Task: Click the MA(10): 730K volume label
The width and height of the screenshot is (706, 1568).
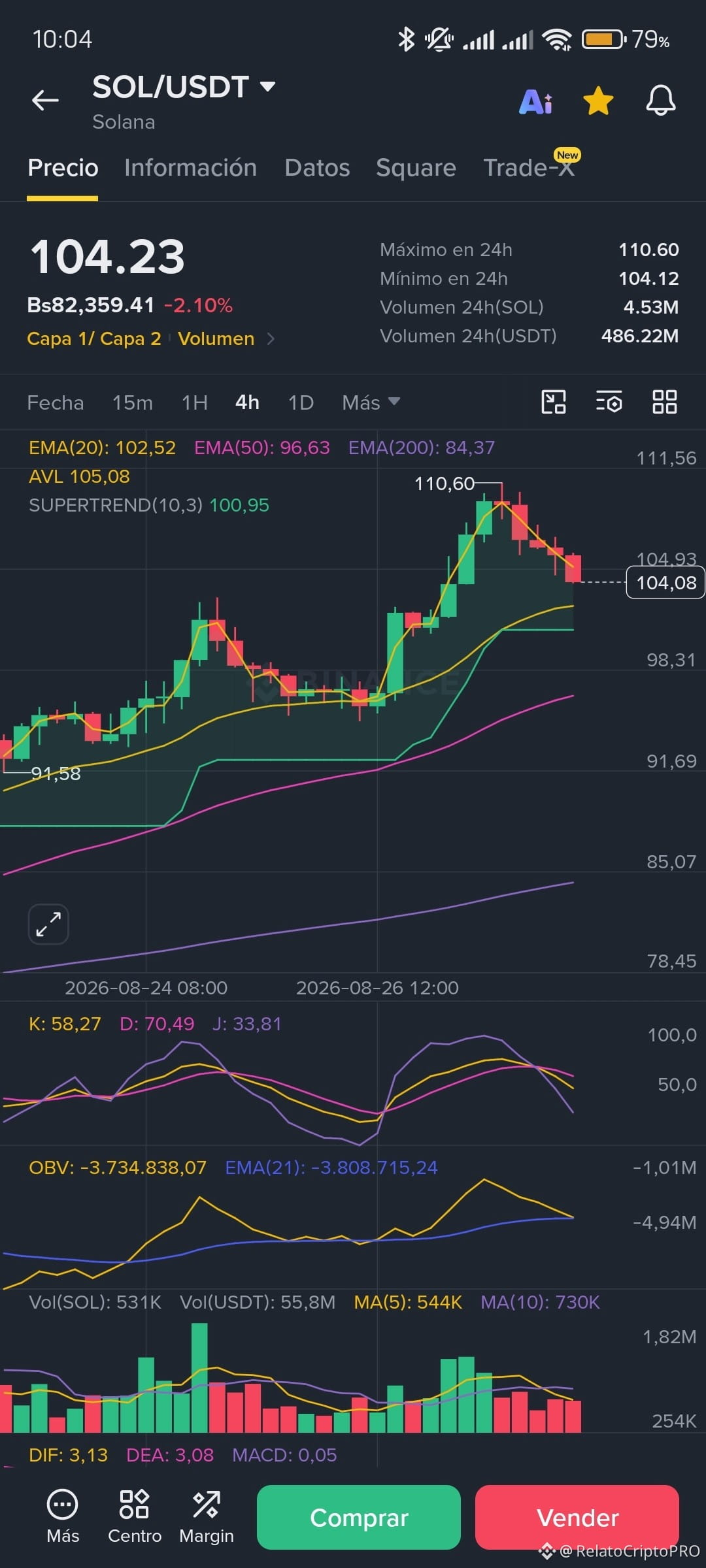Action: click(540, 1302)
